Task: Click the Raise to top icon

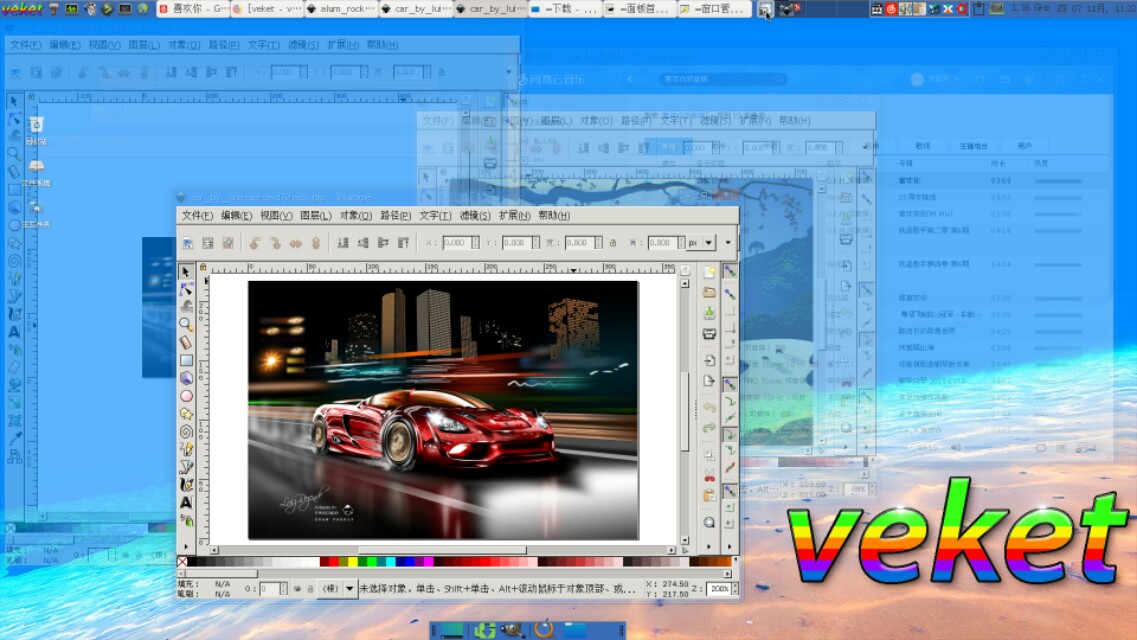Action: pyautogui.click(x=403, y=243)
